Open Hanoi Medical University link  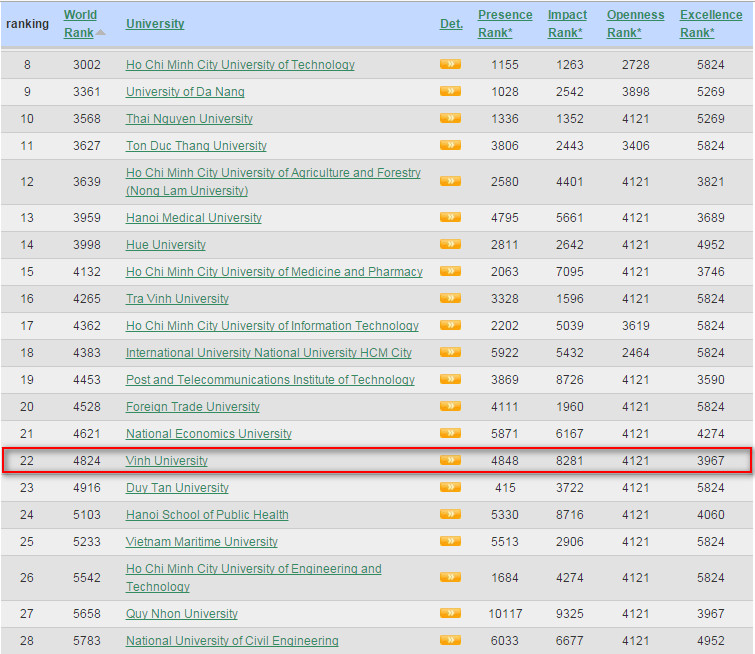(x=194, y=218)
